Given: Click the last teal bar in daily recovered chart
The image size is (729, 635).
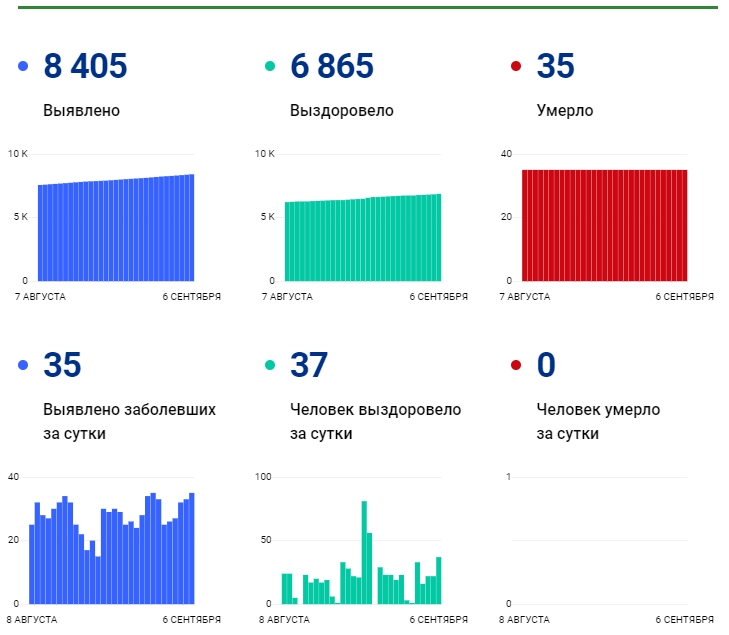Looking at the screenshot, I should tap(438, 581).
